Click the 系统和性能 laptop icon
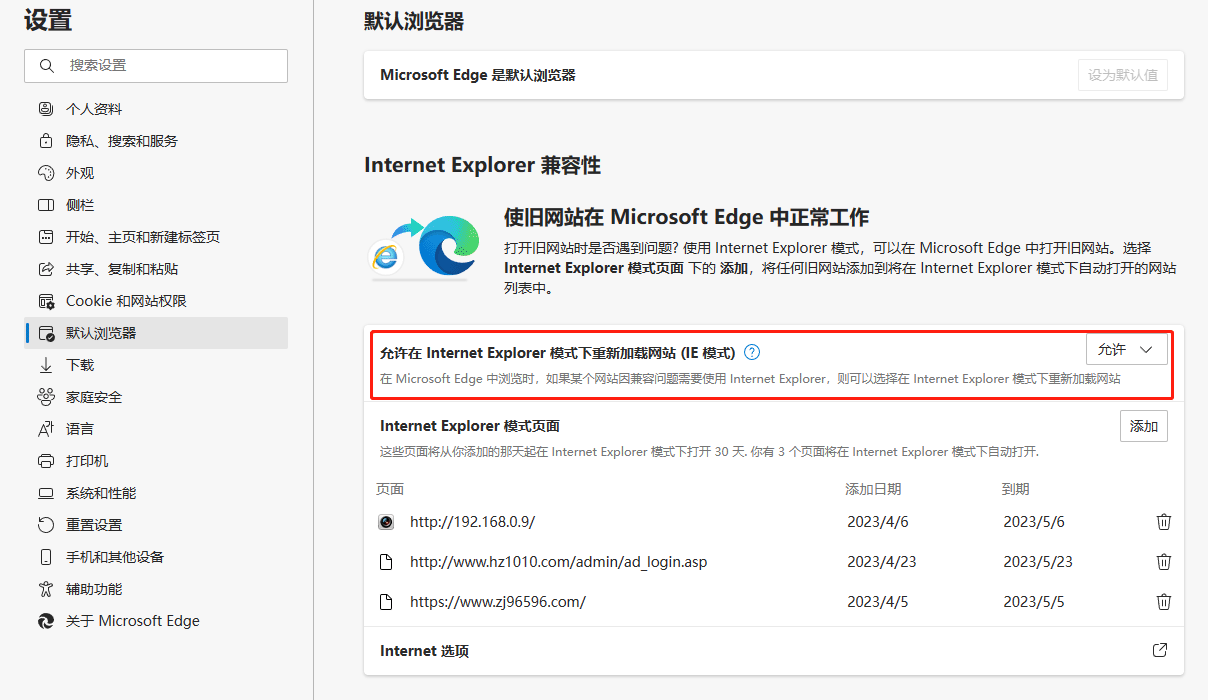This screenshot has width=1208, height=700. (45, 493)
